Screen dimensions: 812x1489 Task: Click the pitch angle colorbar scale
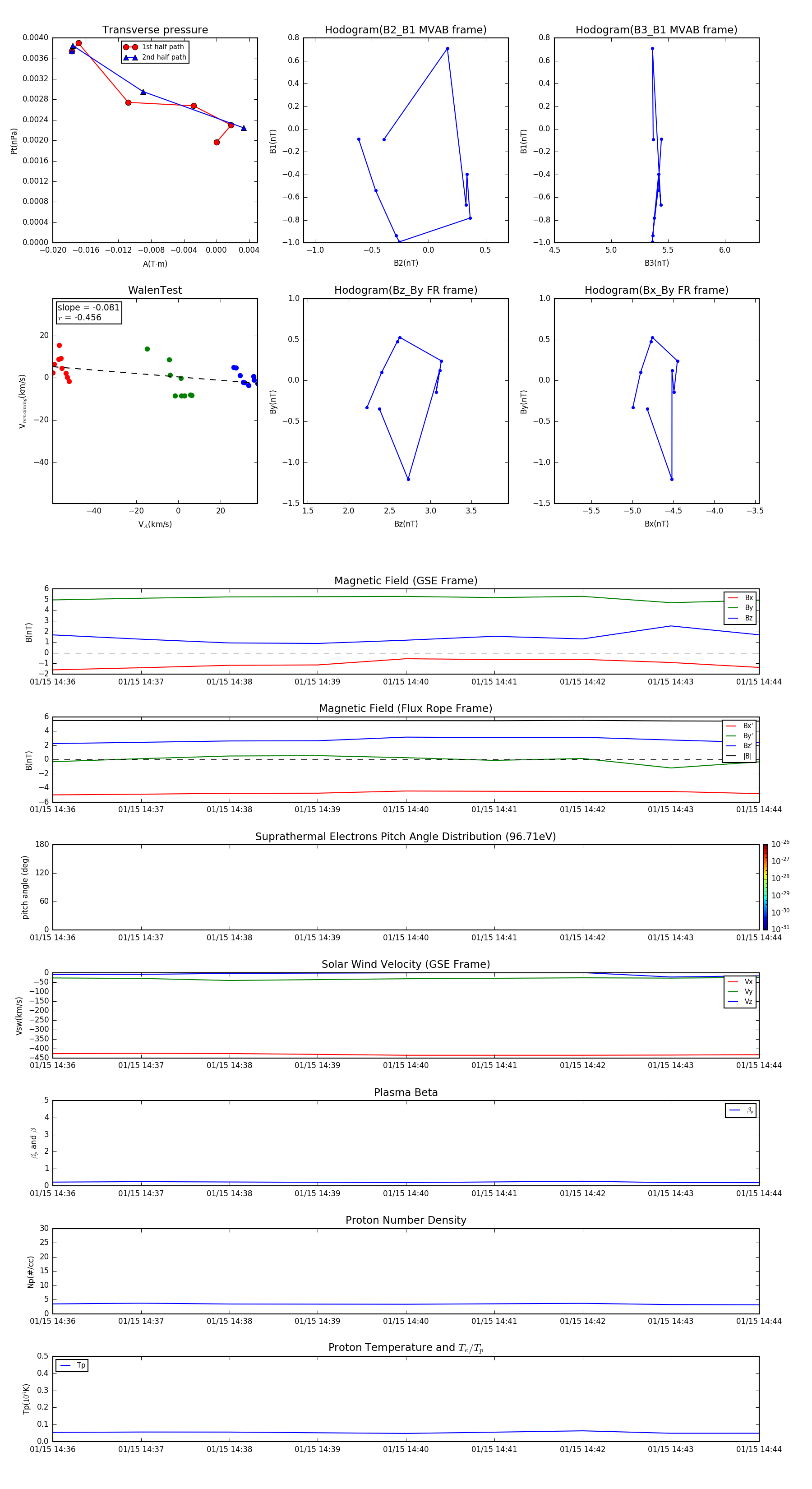[x=765, y=887]
